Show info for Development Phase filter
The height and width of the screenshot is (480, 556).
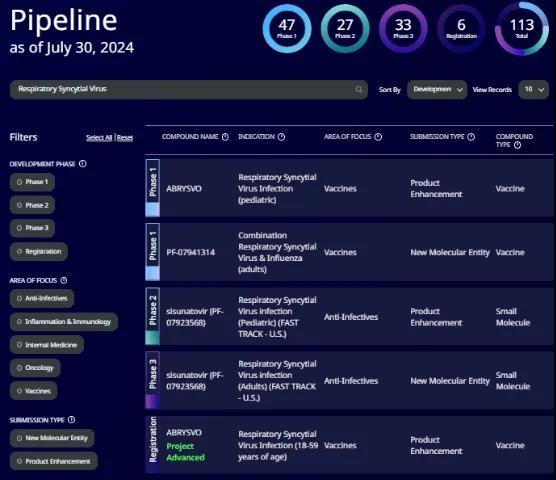tap(83, 164)
